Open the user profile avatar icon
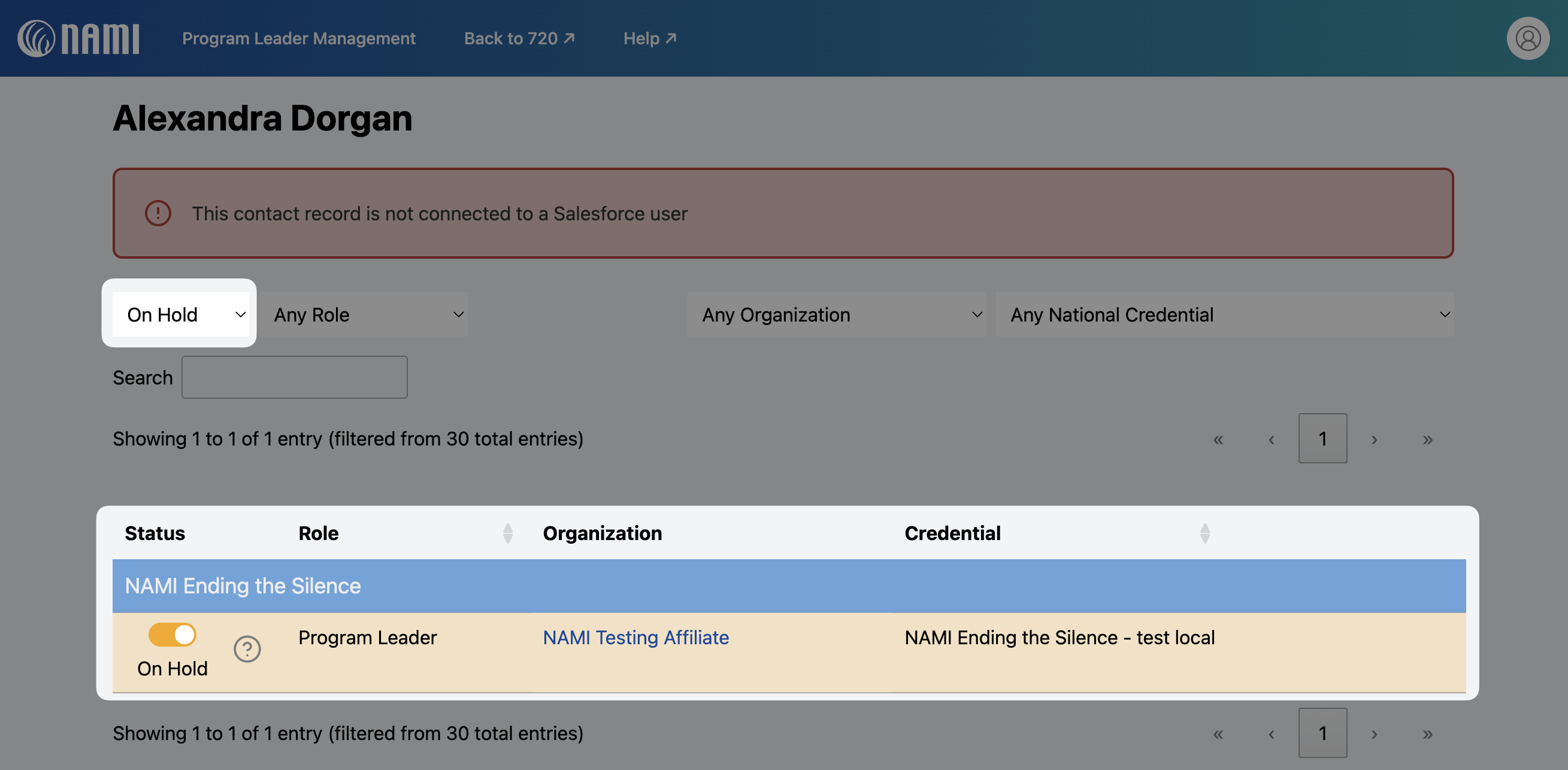The width and height of the screenshot is (1568, 770). (1527, 38)
